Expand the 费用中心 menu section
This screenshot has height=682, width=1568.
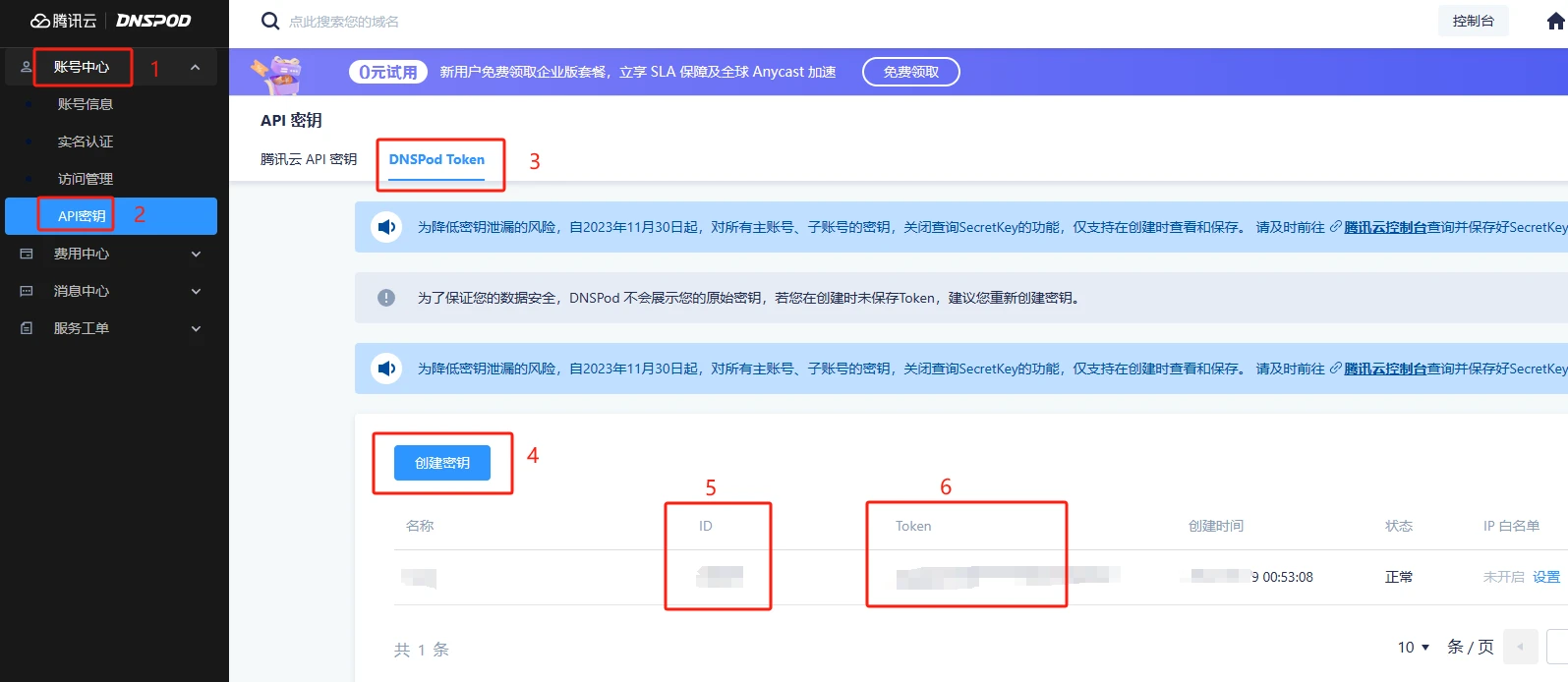pos(196,254)
